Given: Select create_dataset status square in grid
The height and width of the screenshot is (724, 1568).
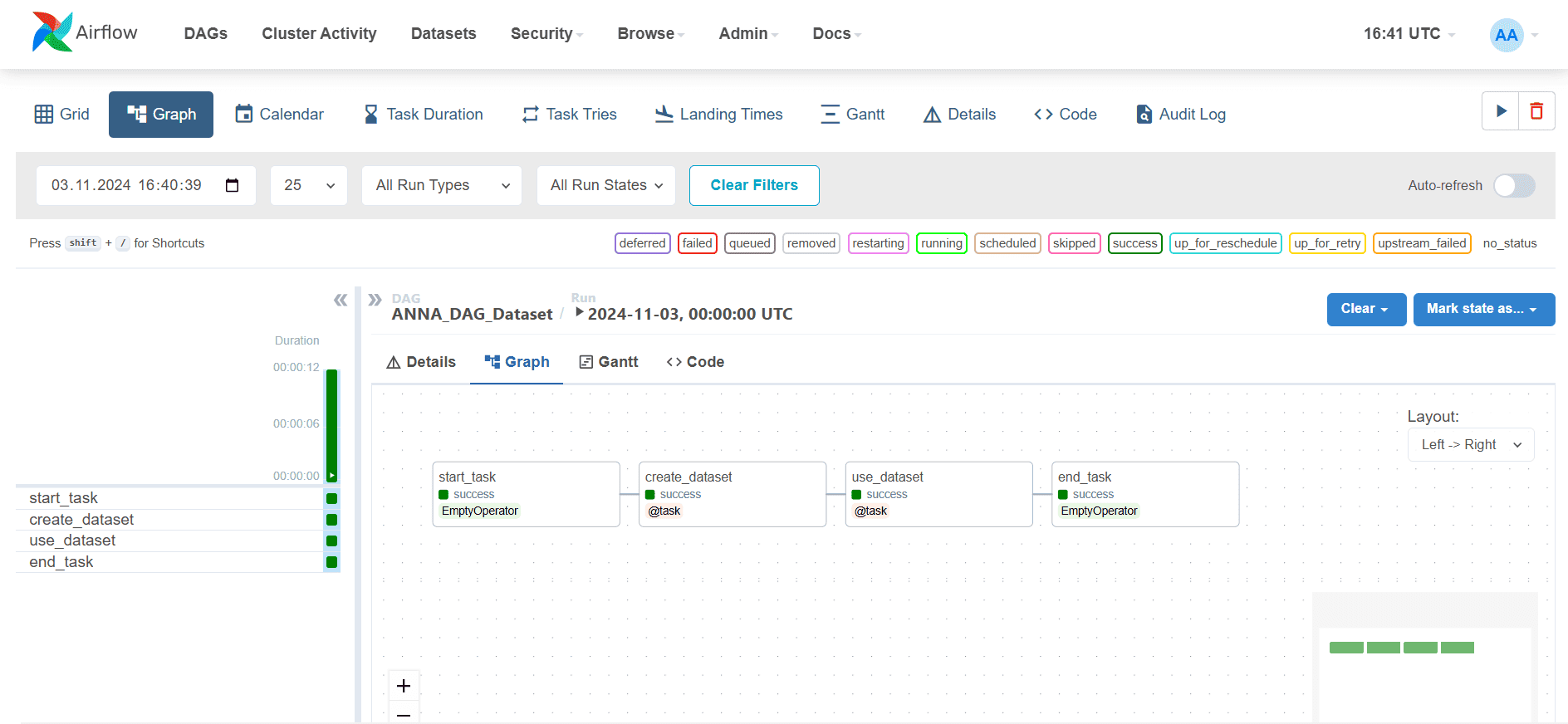Looking at the screenshot, I should pyautogui.click(x=331, y=520).
